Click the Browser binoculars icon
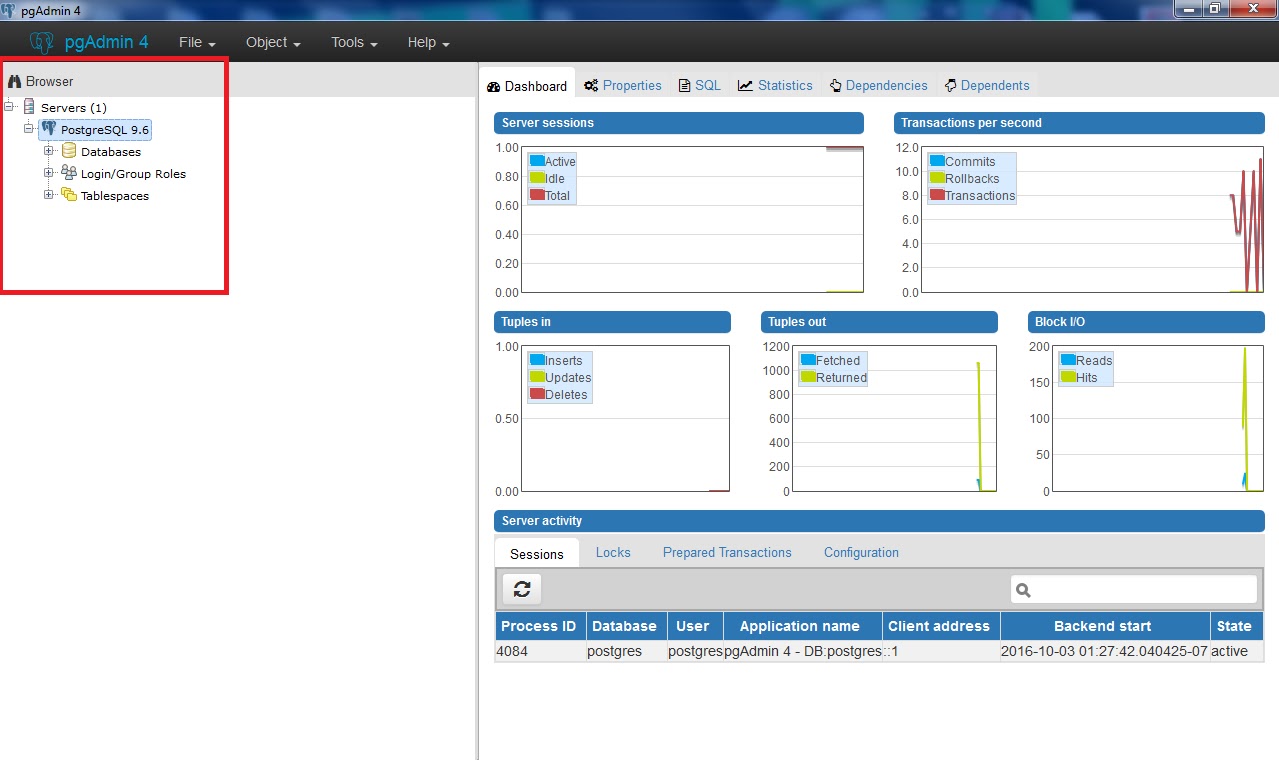This screenshot has width=1279, height=760. pos(14,82)
